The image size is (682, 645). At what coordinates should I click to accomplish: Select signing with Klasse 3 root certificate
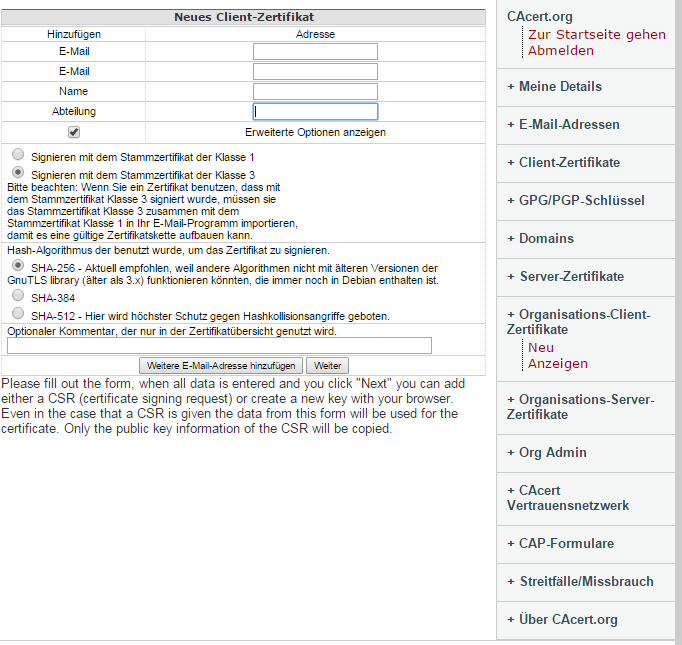click(18, 173)
